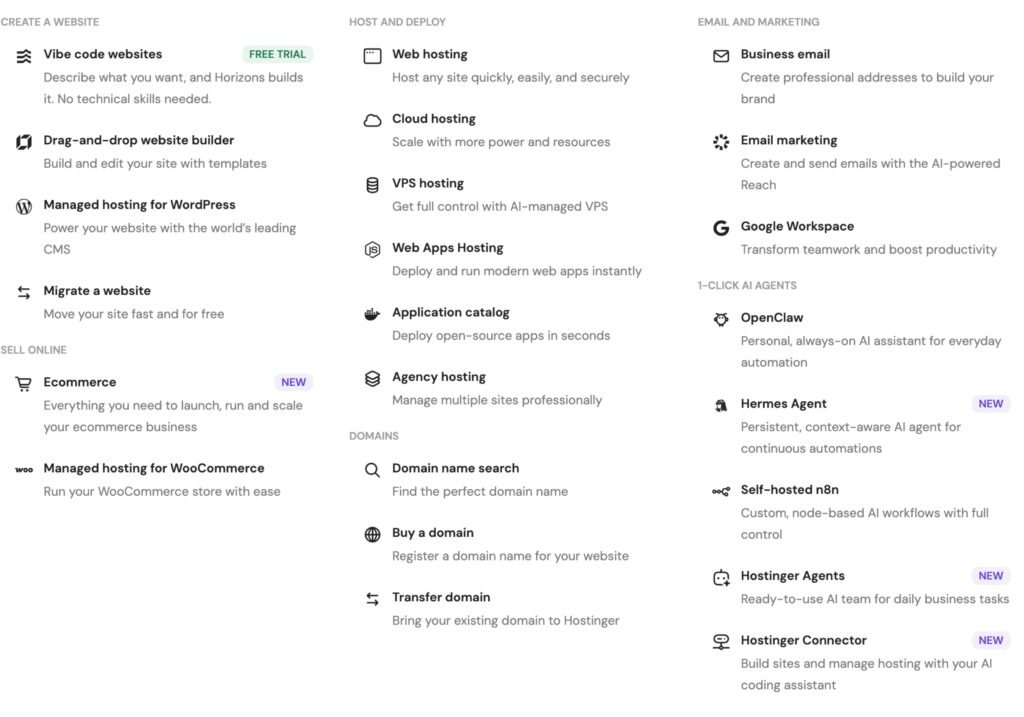The height and width of the screenshot is (717, 1024).
Task: Open Hermes Agent
Action: coord(783,404)
